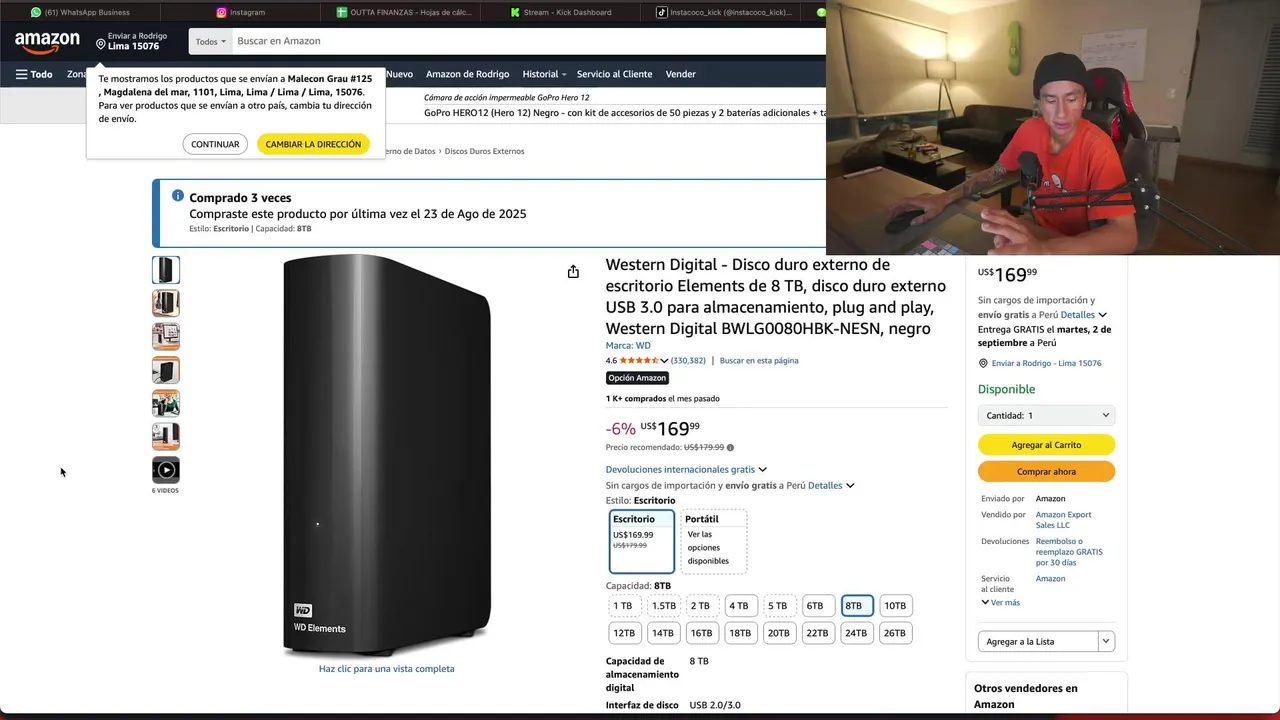Screen dimensions: 1280x720
Task: Select the first product thumbnail image
Action: click(166, 270)
